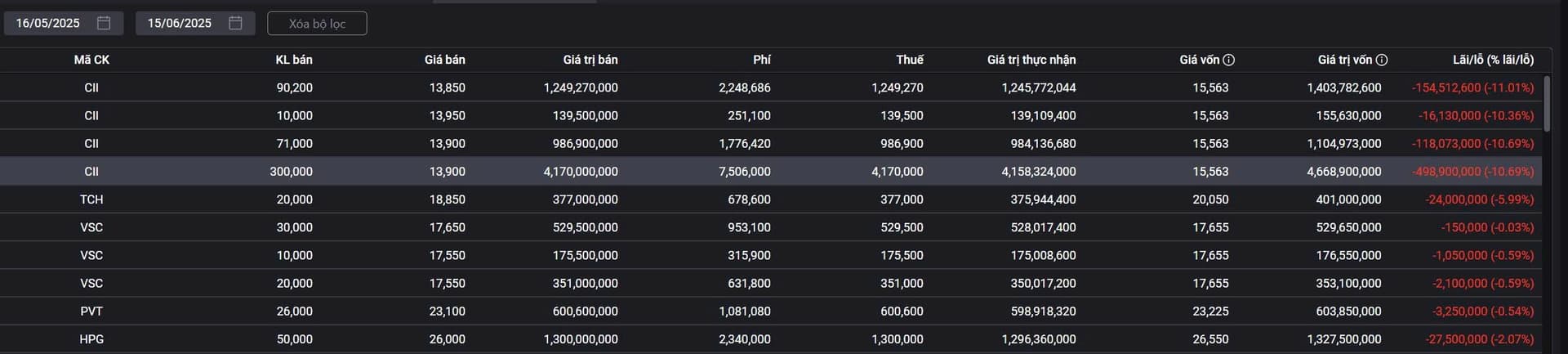Click the info icon beside Giá trị vốn
1568x354 pixels.
pos(1382,60)
